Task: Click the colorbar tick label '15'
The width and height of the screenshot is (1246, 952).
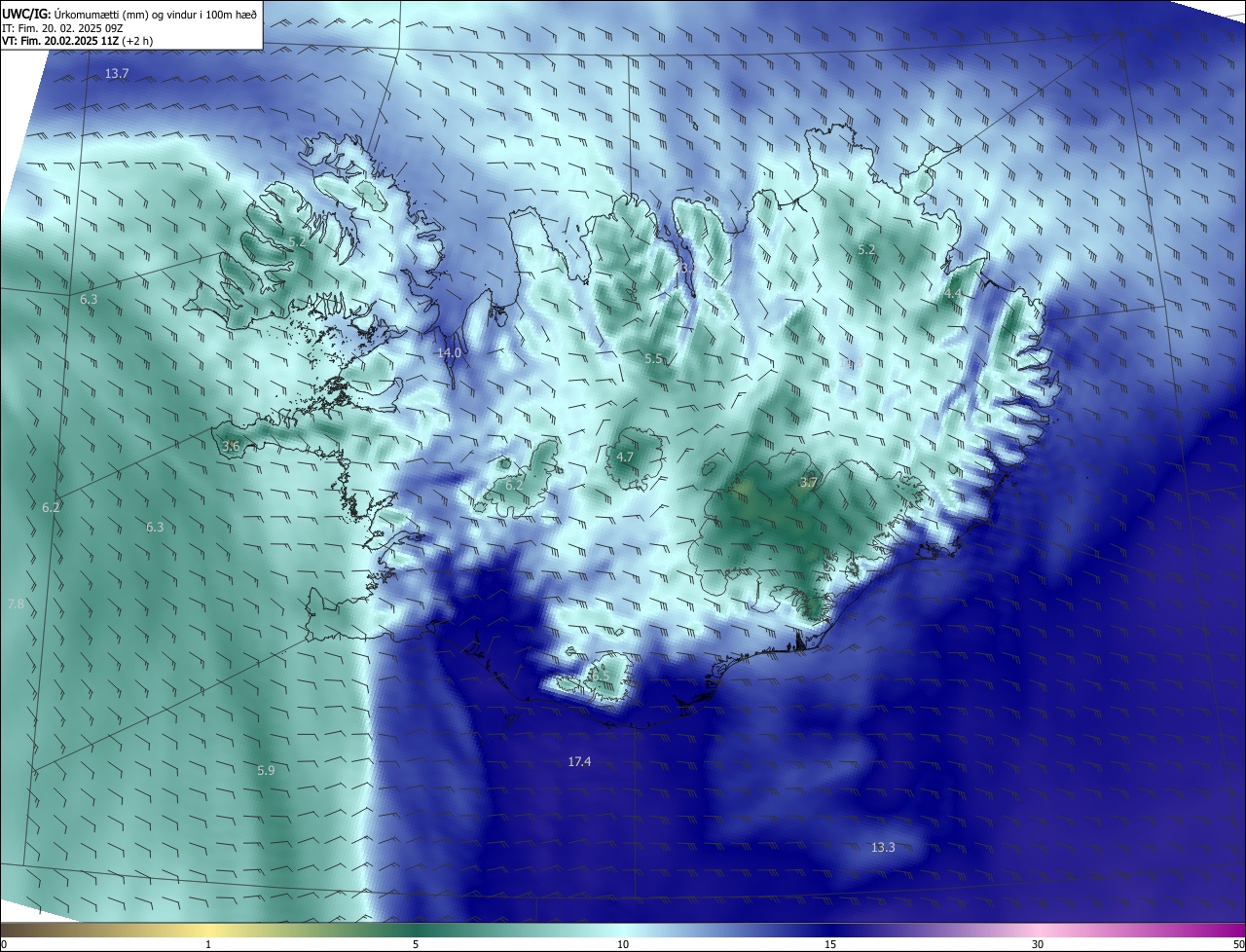Action: 830,944
